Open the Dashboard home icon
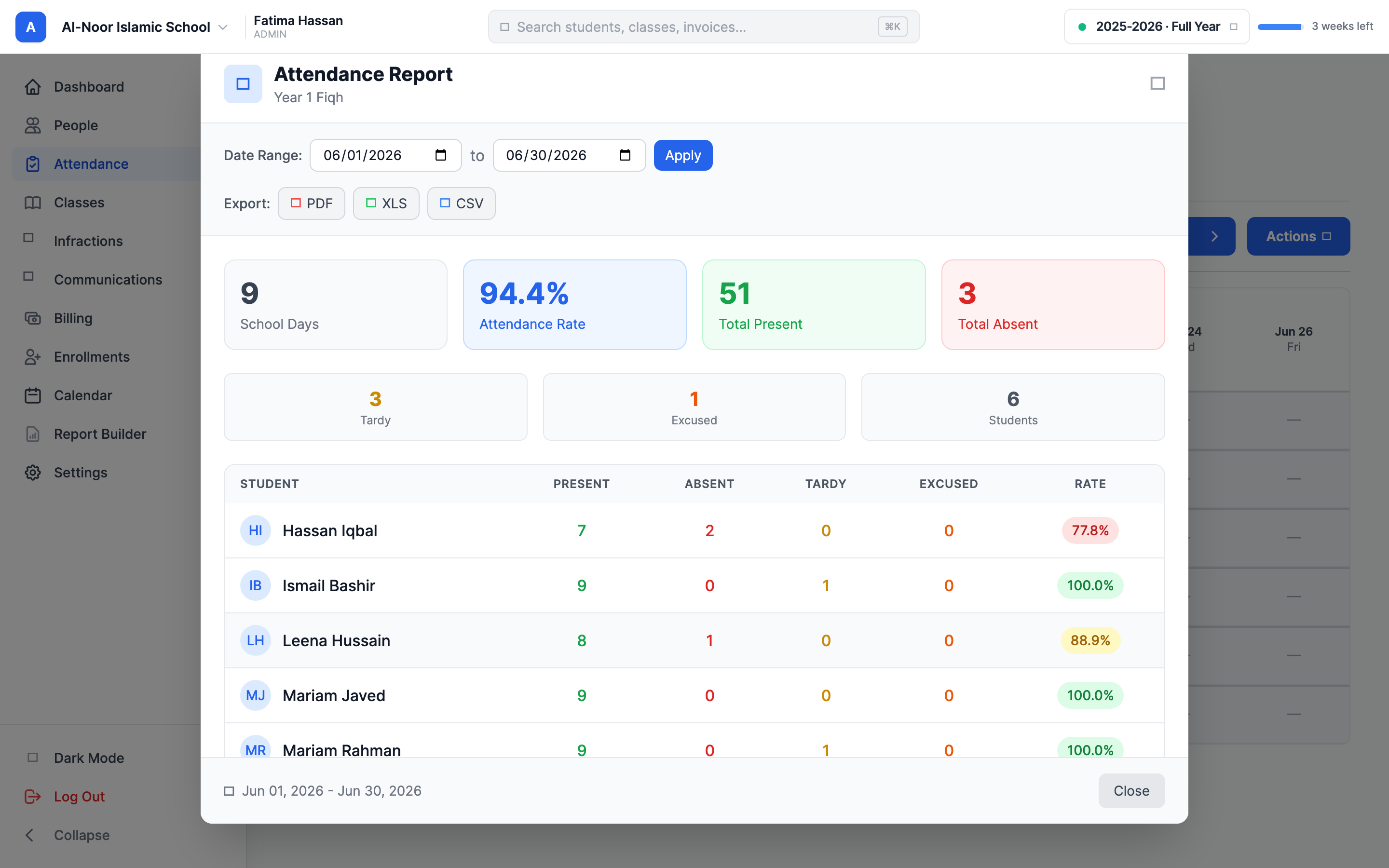 [x=33, y=87]
